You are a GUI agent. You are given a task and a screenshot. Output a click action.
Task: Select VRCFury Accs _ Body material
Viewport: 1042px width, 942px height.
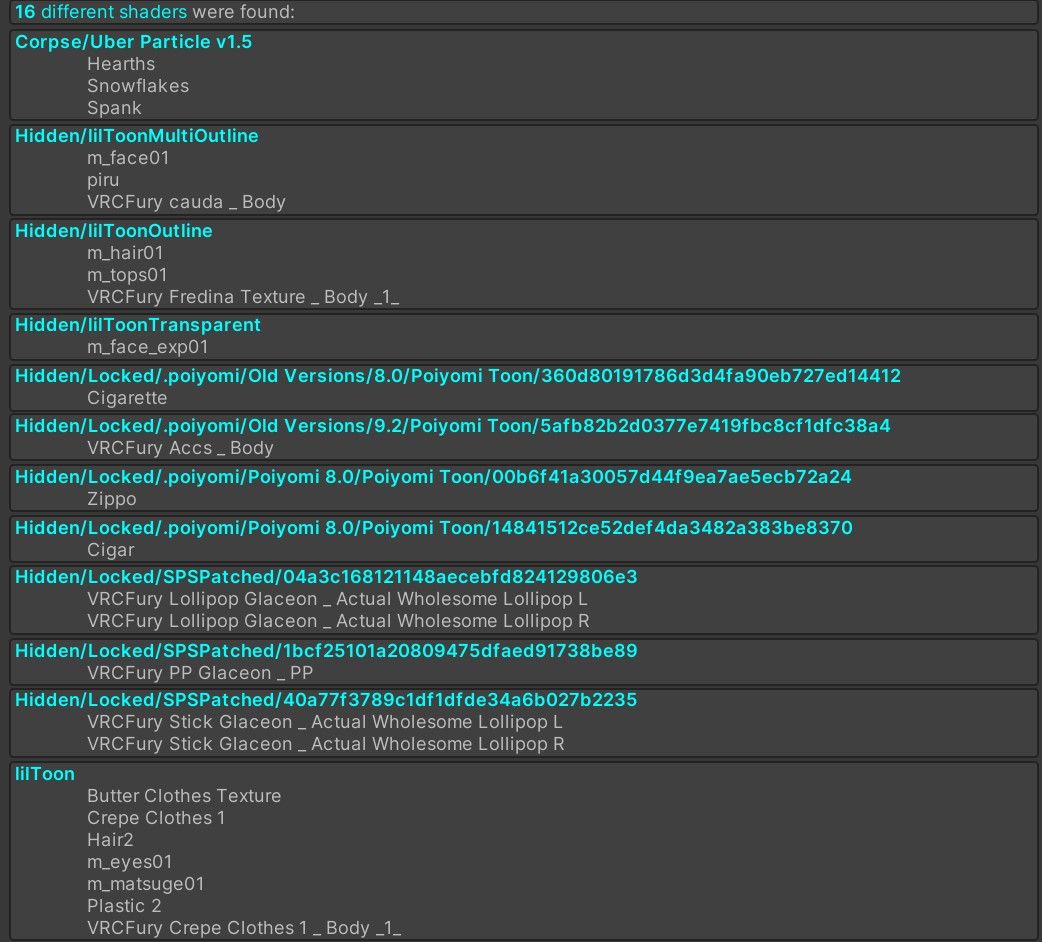tap(180, 448)
